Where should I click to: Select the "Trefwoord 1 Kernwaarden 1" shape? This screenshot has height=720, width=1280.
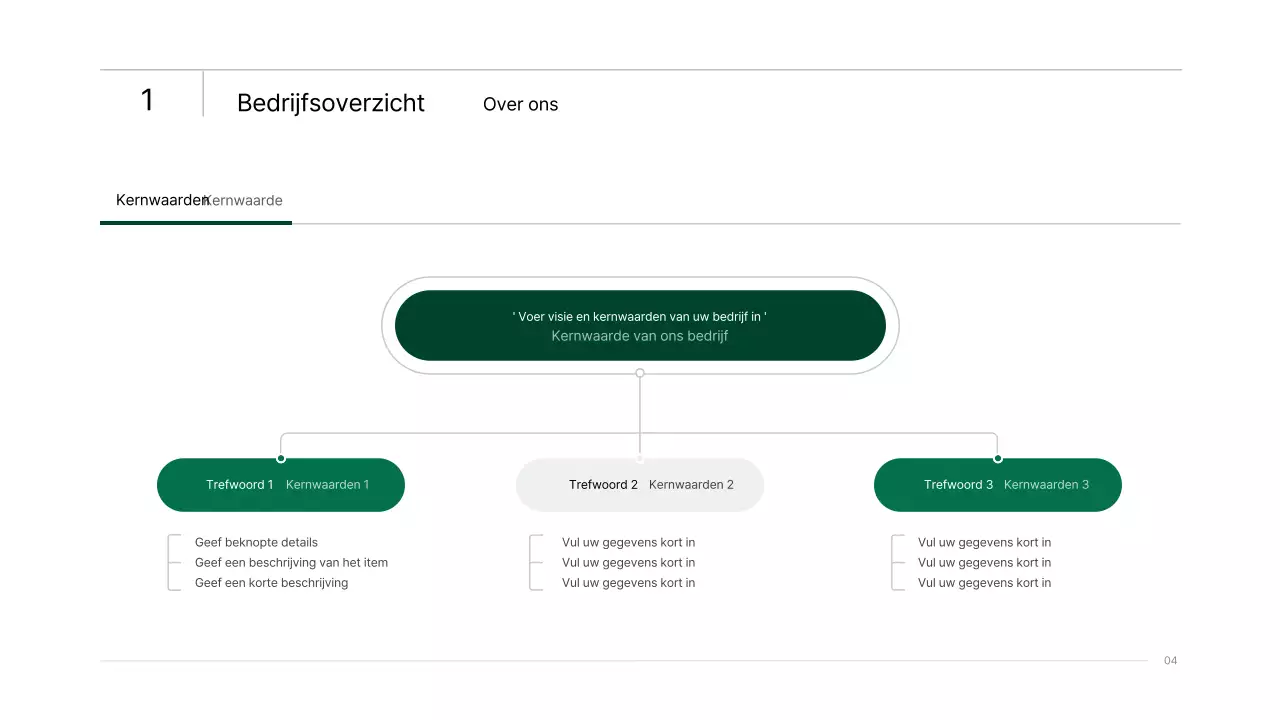280,484
